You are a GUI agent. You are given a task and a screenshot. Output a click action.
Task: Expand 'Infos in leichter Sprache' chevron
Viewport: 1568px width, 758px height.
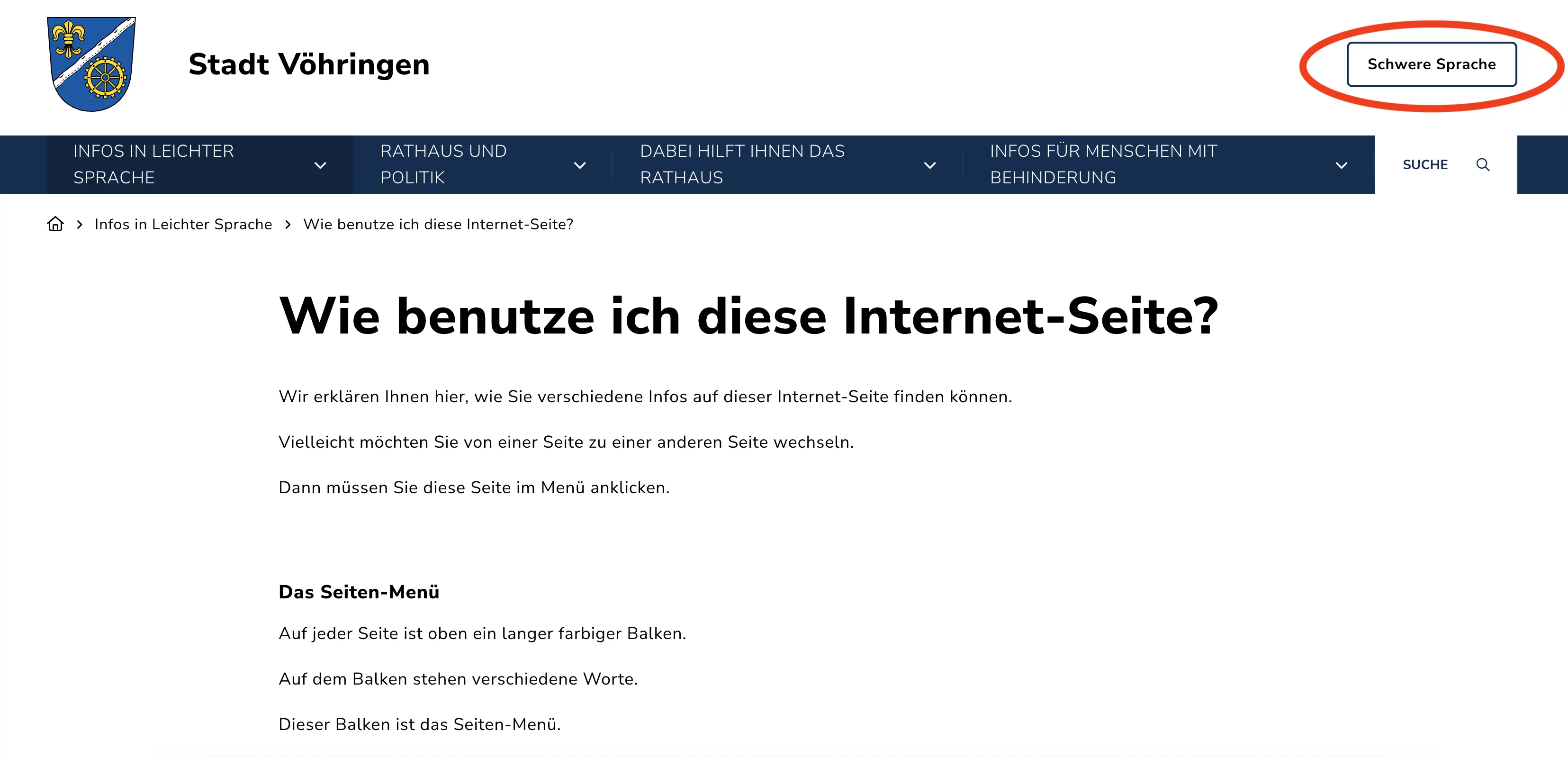tap(320, 165)
